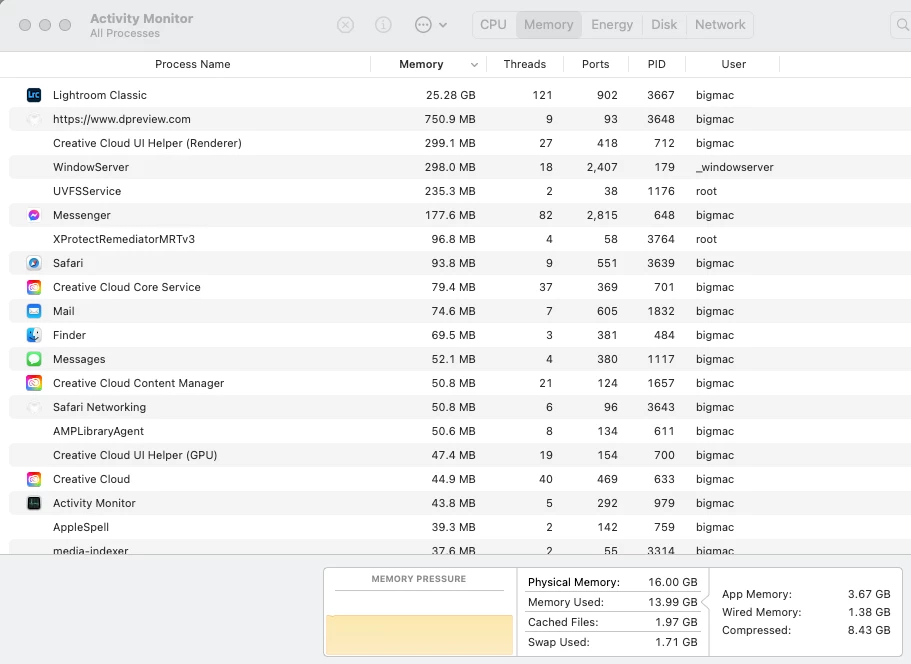The image size is (911, 664).
Task: Select the UVFSService process row
Action: tap(459, 191)
